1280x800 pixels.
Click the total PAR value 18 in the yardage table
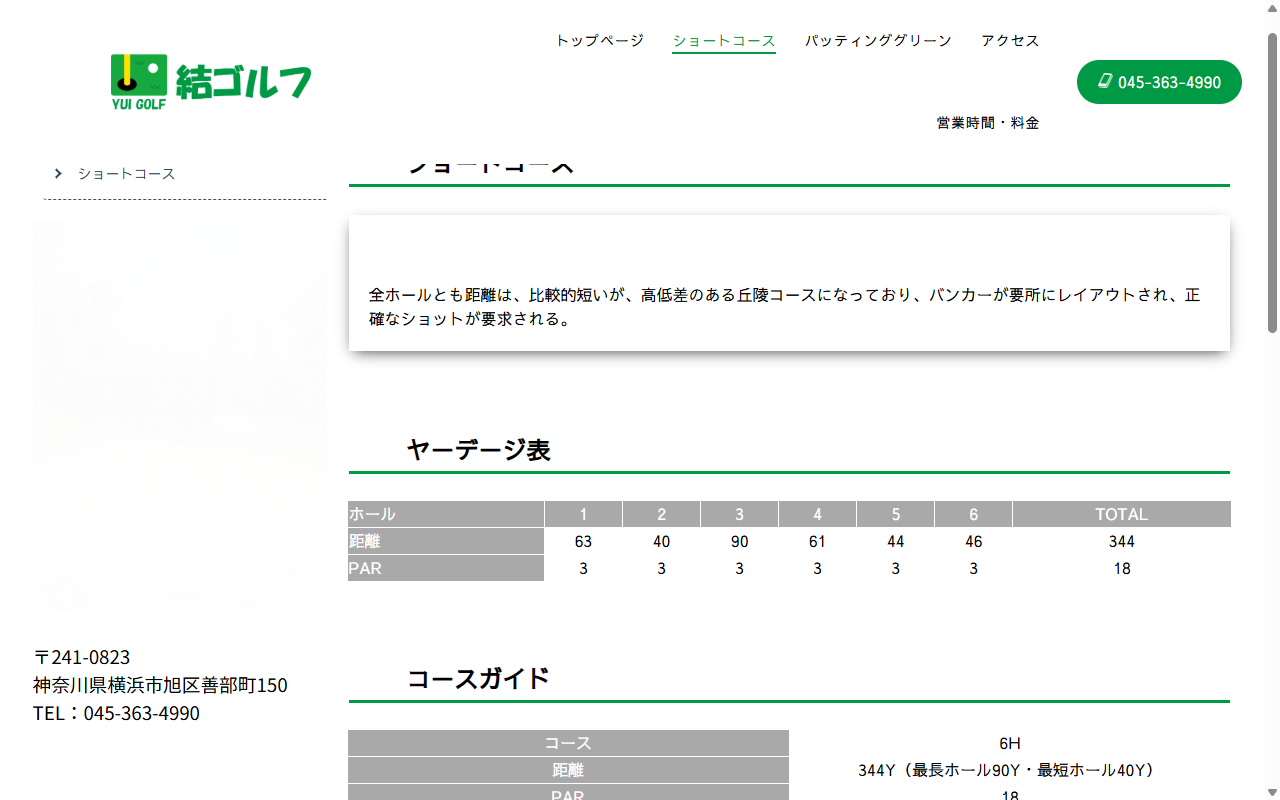pos(1122,568)
